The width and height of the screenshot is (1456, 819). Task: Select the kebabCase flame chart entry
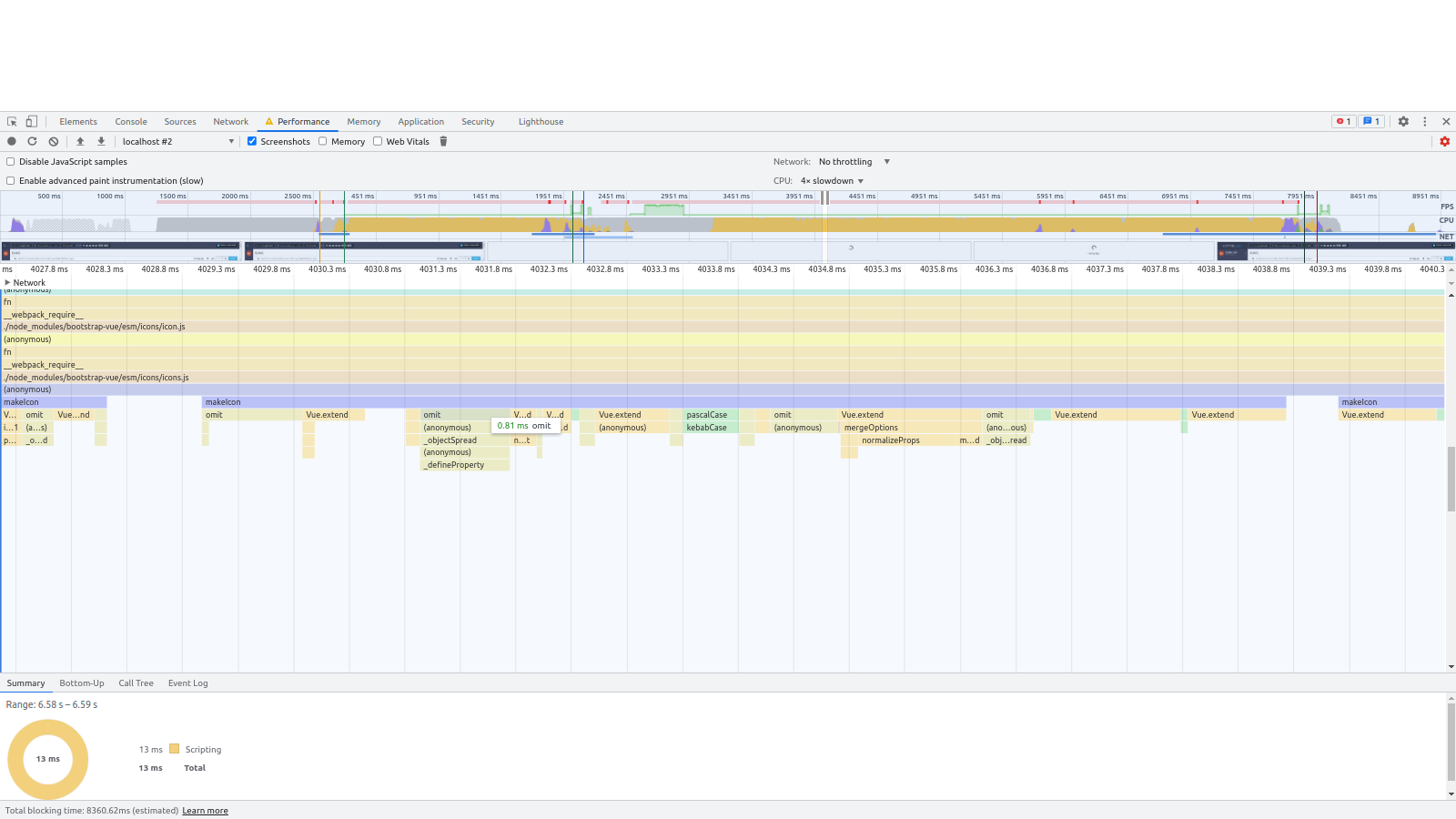coord(711,428)
